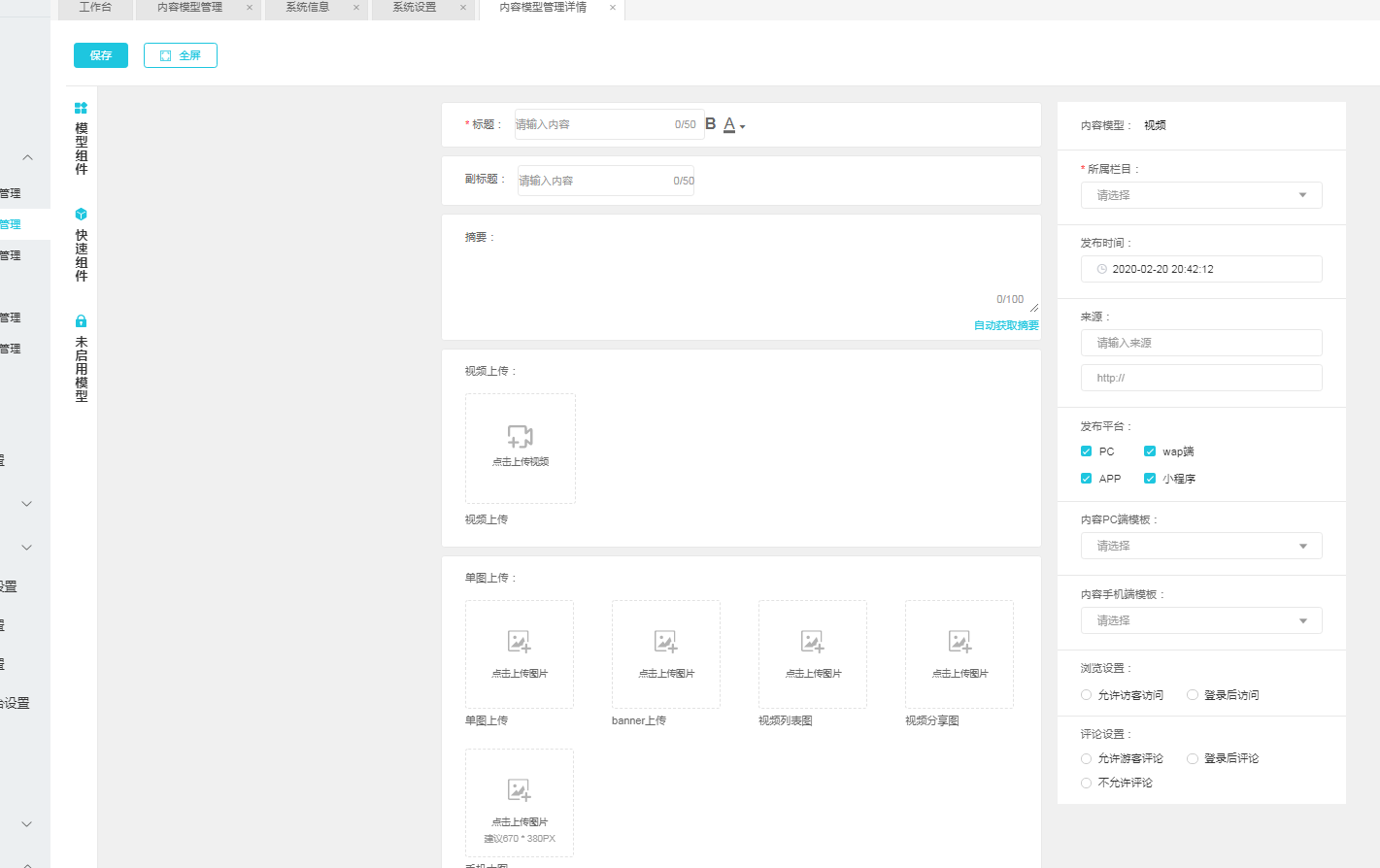Click the video upload camera icon
Screen dimensions: 1380x868
[521, 436]
